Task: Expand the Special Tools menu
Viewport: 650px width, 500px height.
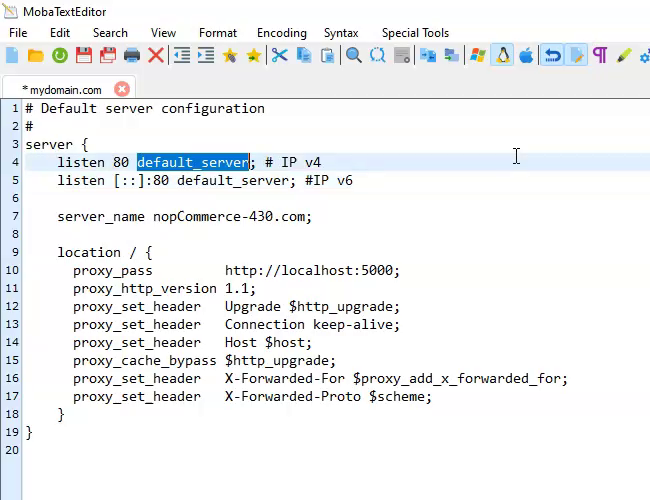Action: click(415, 33)
